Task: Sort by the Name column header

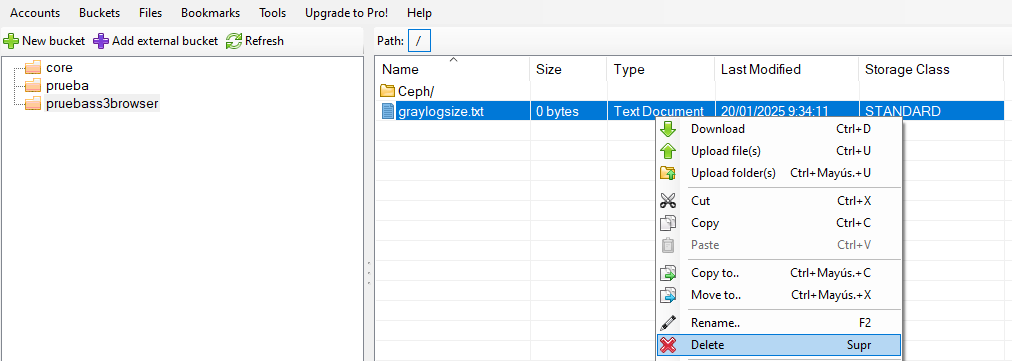Action: (x=452, y=69)
